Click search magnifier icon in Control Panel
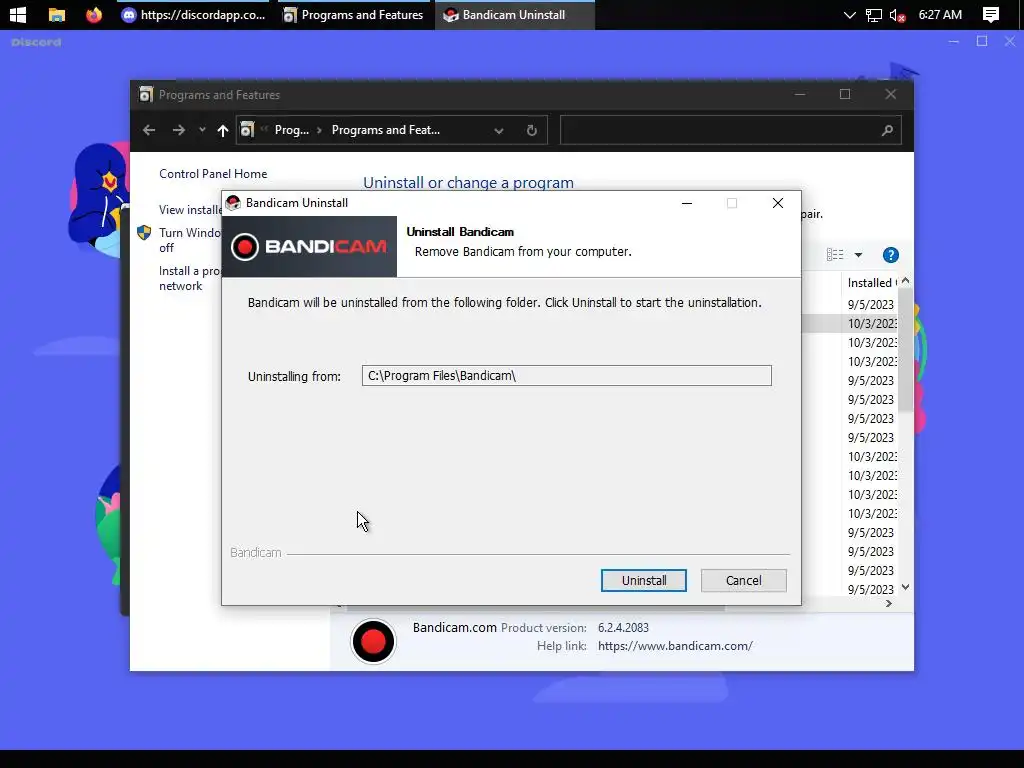1024x768 pixels. click(887, 131)
